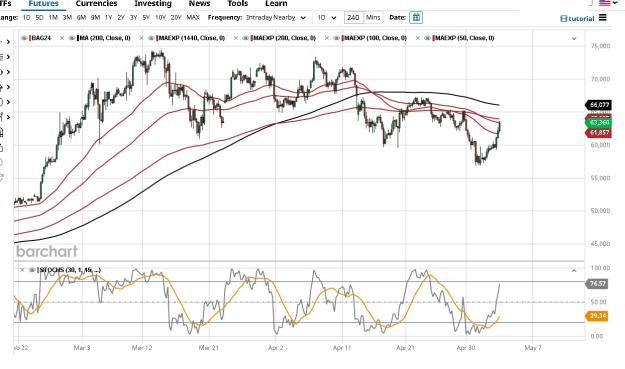This screenshot has height=369, width=625.
Task: Click the MAEXP (1440) color swatch
Action: click(157, 38)
